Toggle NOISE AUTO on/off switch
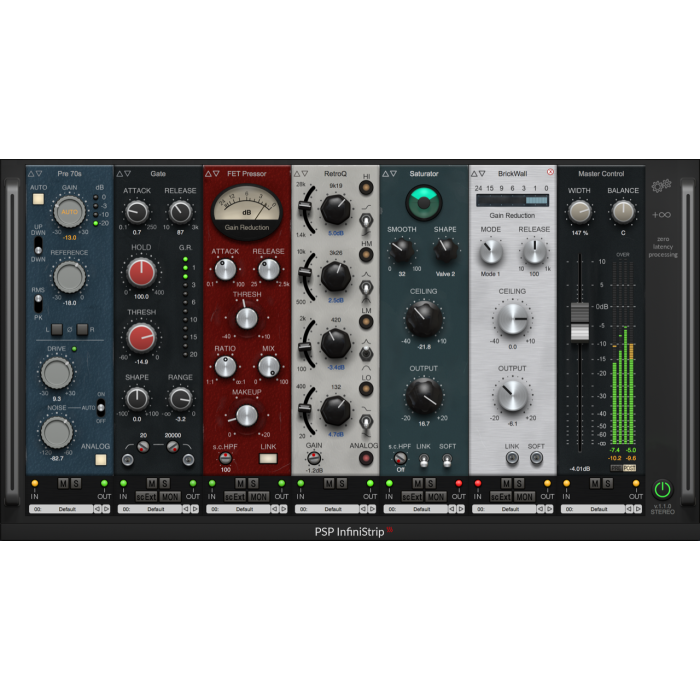This screenshot has width=700, height=700. (101, 408)
